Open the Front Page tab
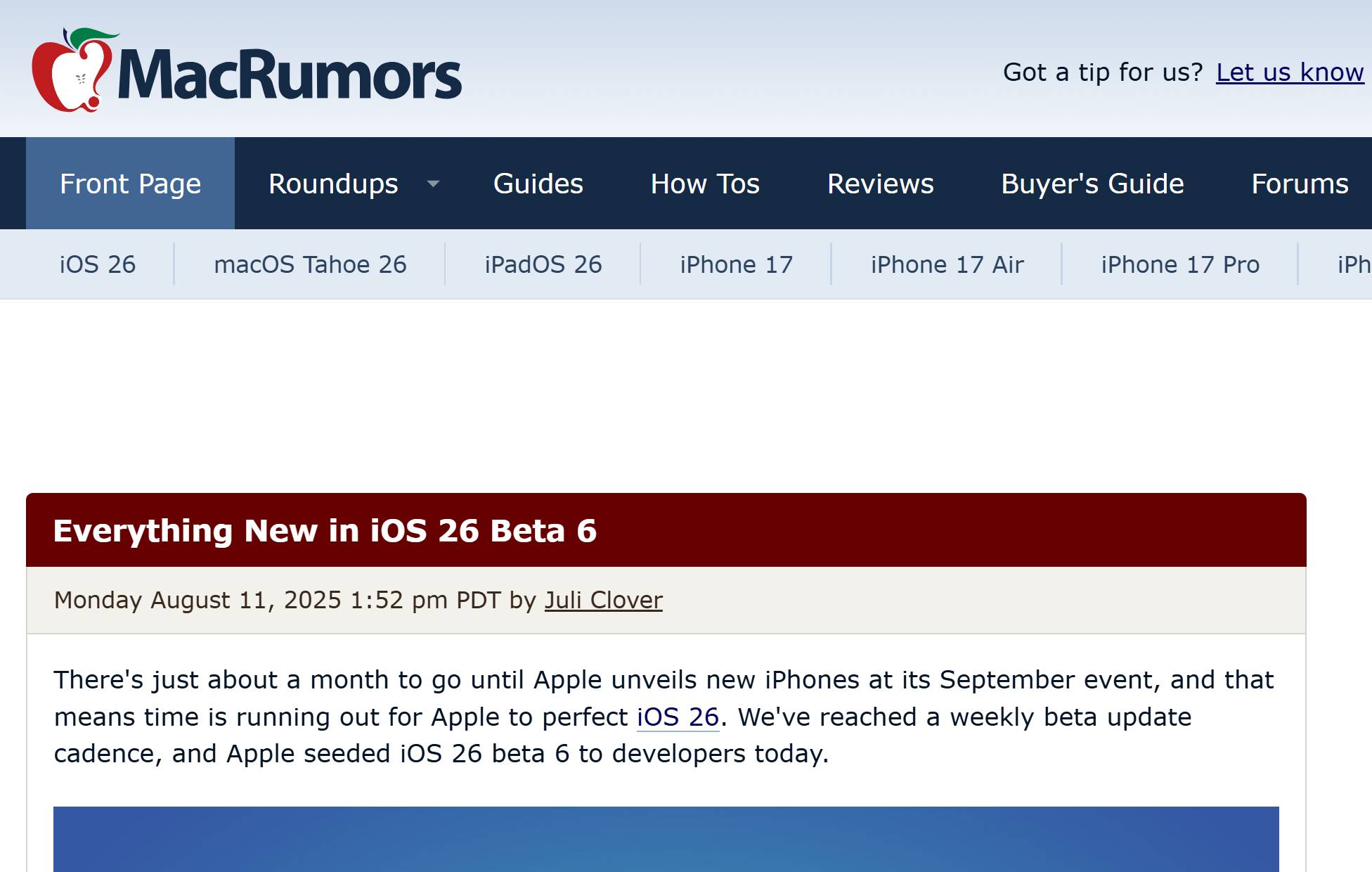 (131, 184)
